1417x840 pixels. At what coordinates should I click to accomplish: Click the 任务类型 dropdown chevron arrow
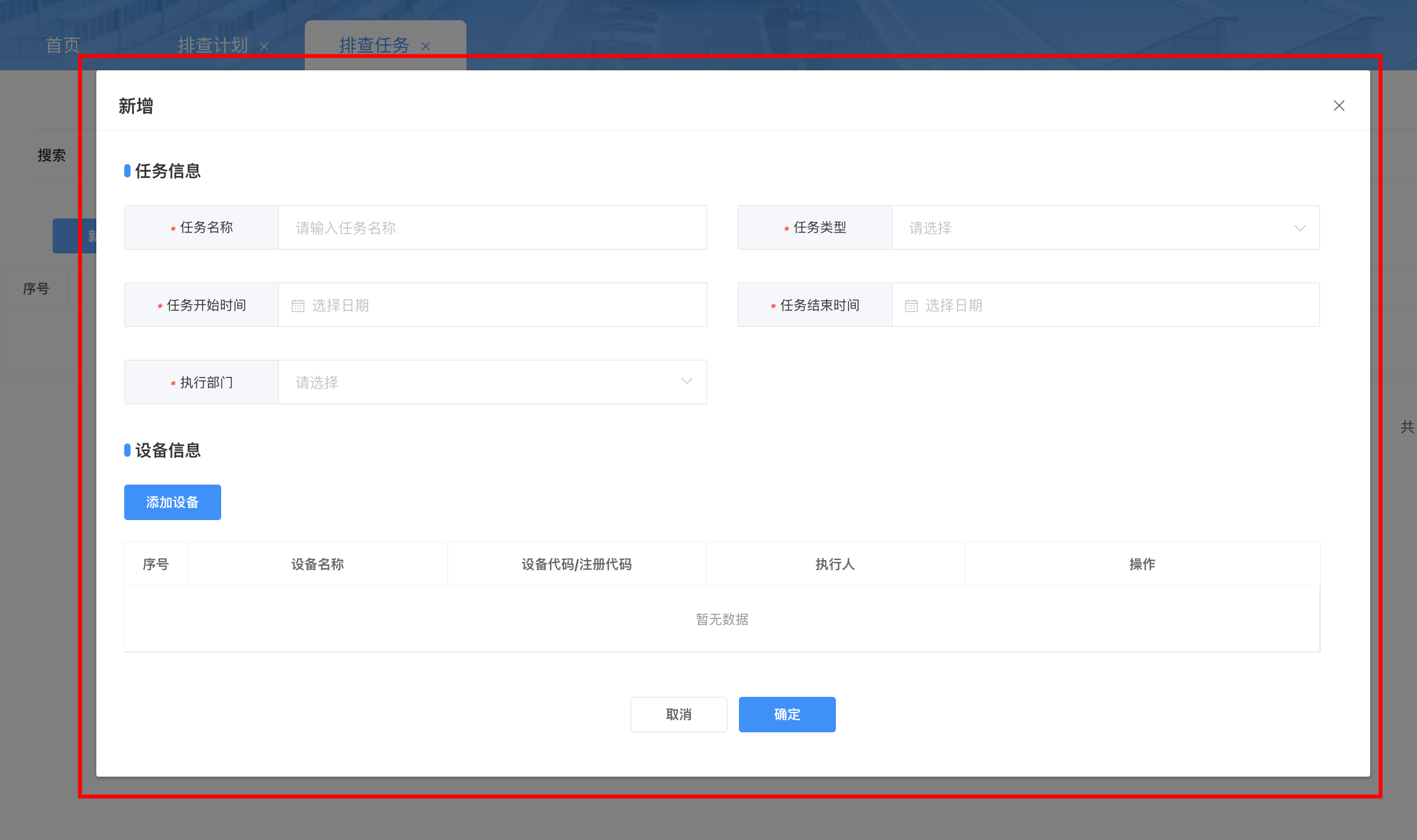click(1300, 228)
